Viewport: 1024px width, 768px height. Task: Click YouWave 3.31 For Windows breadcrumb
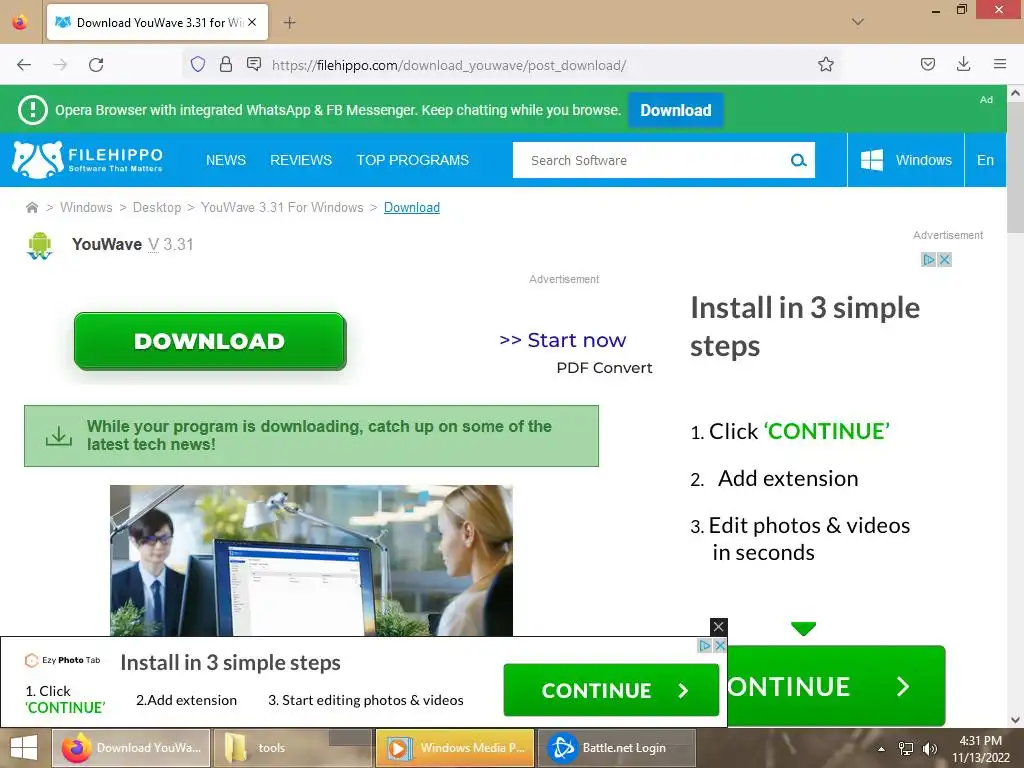point(282,208)
